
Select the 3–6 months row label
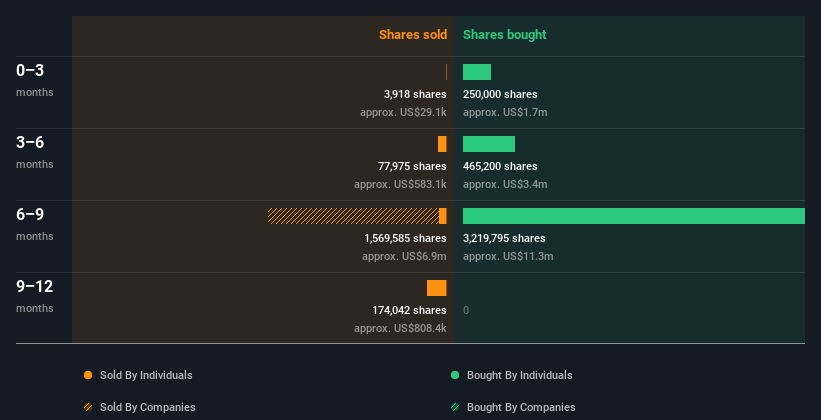point(35,152)
